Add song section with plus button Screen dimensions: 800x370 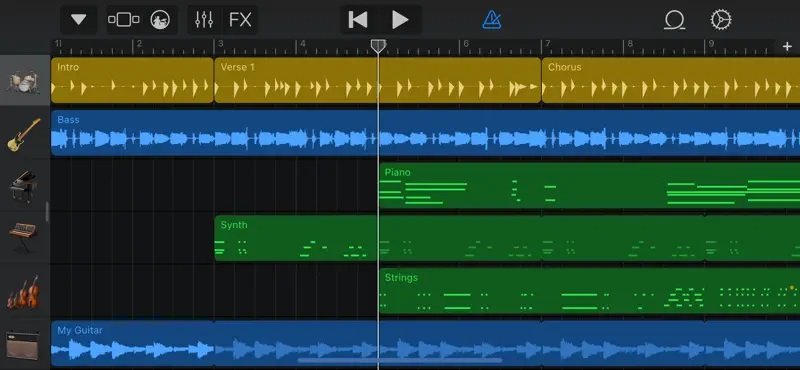(787, 47)
